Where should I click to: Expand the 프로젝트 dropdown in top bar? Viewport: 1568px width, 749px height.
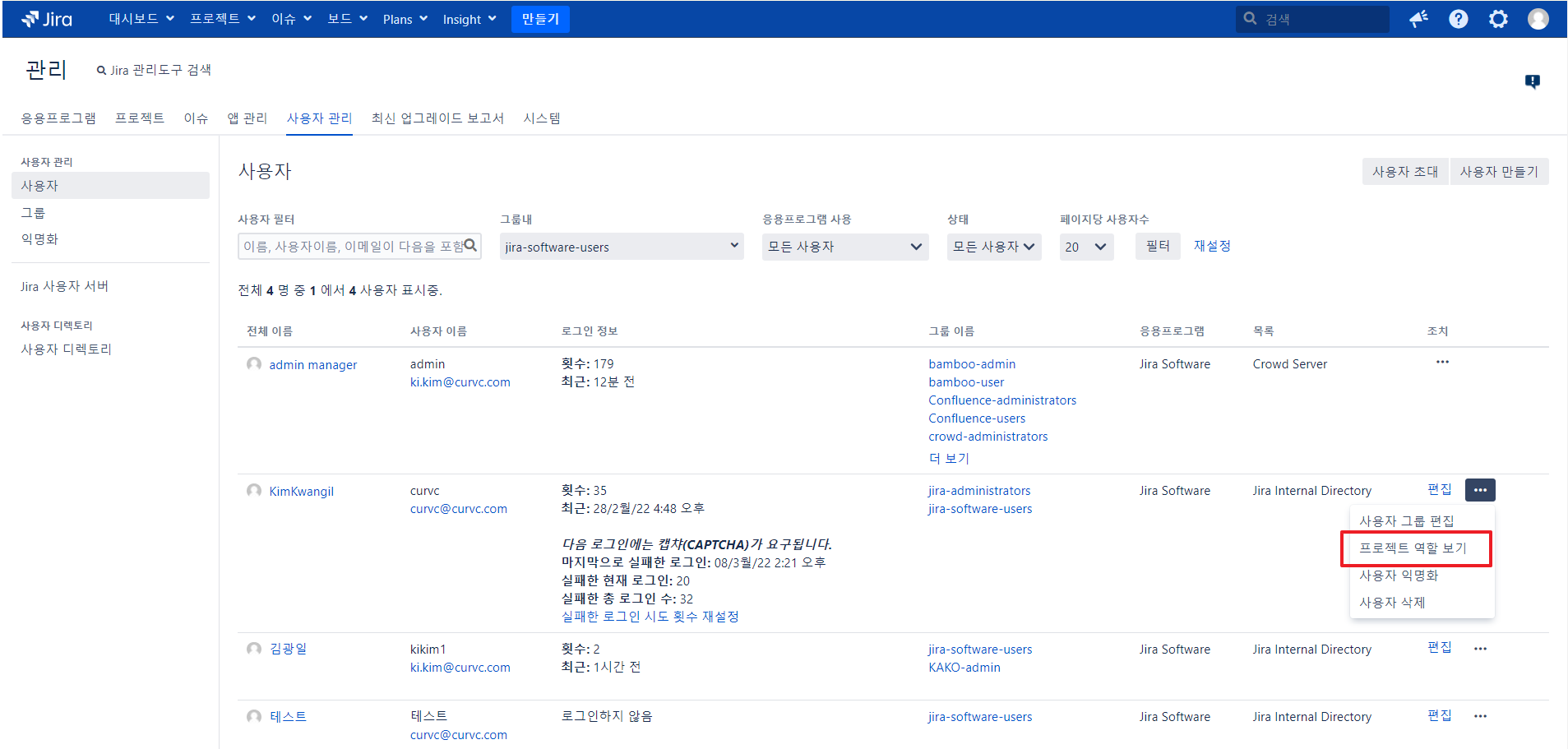[223, 19]
